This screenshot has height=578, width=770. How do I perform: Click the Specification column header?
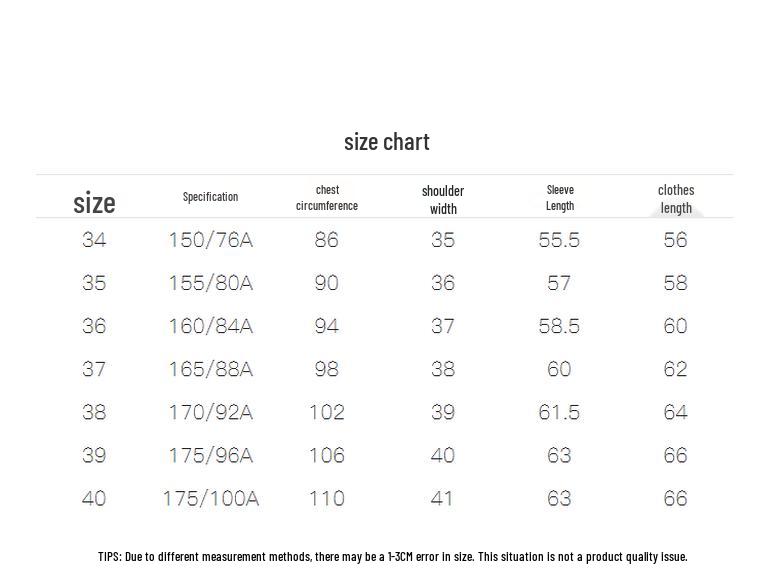click(x=210, y=197)
